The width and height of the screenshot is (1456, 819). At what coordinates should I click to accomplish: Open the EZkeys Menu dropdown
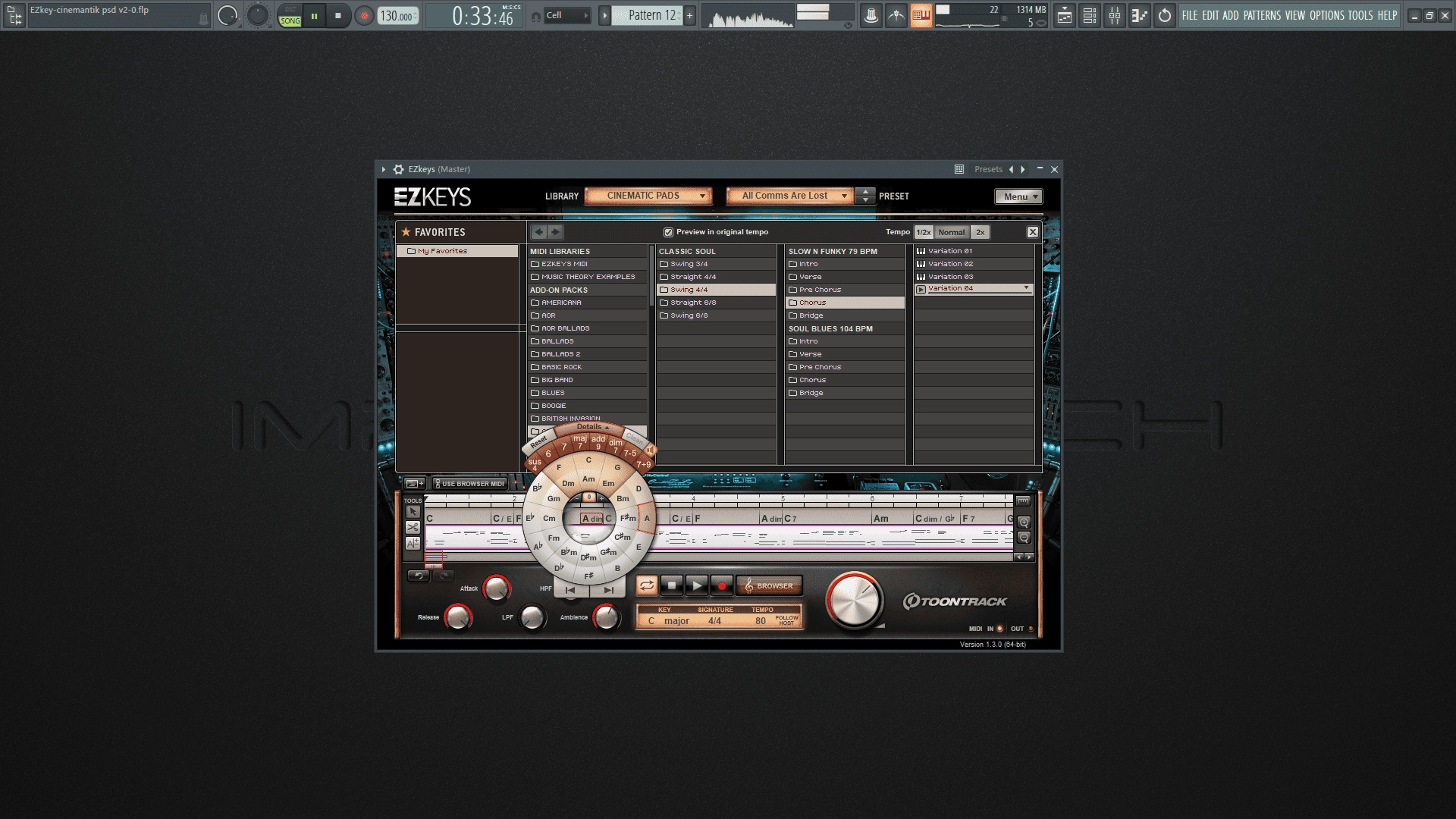1018,196
